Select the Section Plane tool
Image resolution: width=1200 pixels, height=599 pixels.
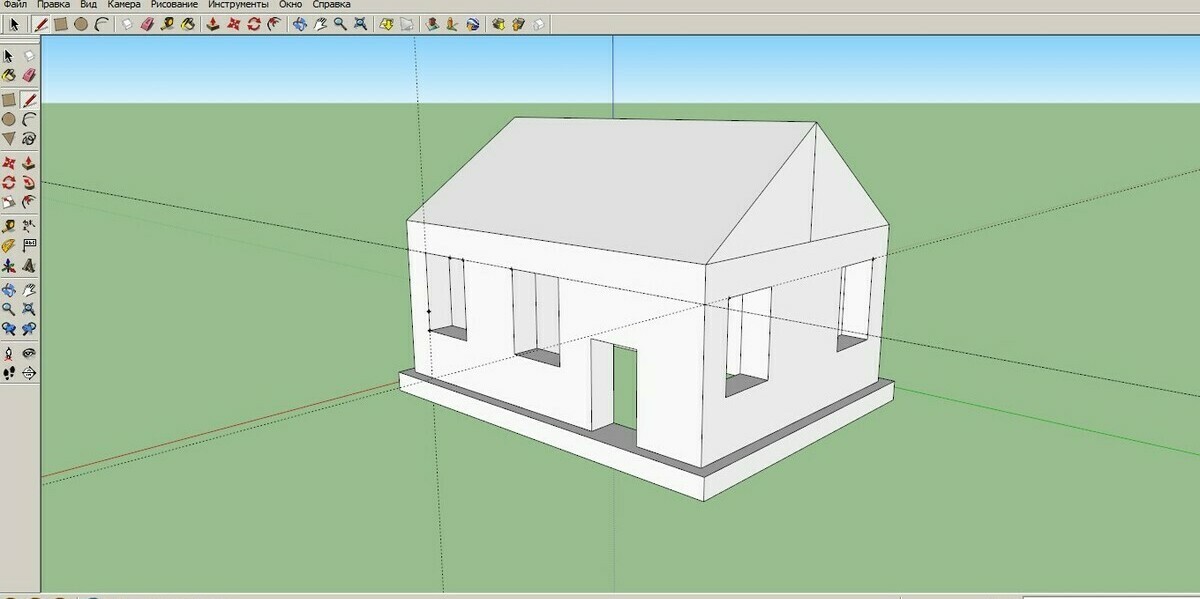coord(29,372)
